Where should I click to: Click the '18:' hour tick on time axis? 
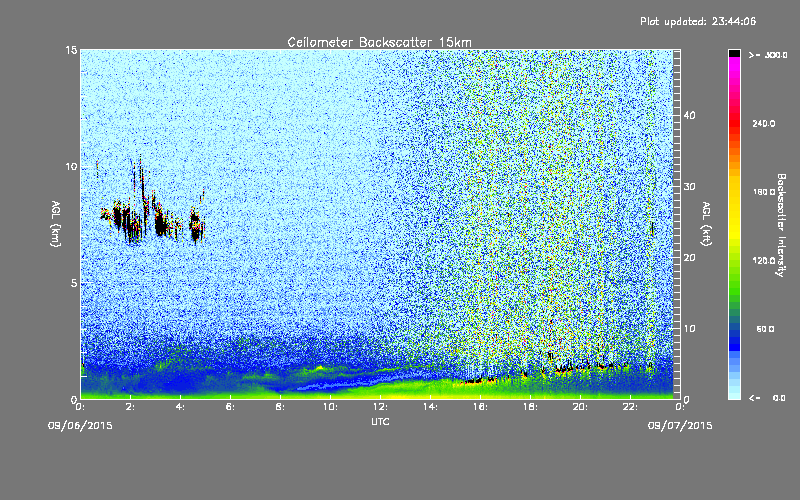click(531, 407)
